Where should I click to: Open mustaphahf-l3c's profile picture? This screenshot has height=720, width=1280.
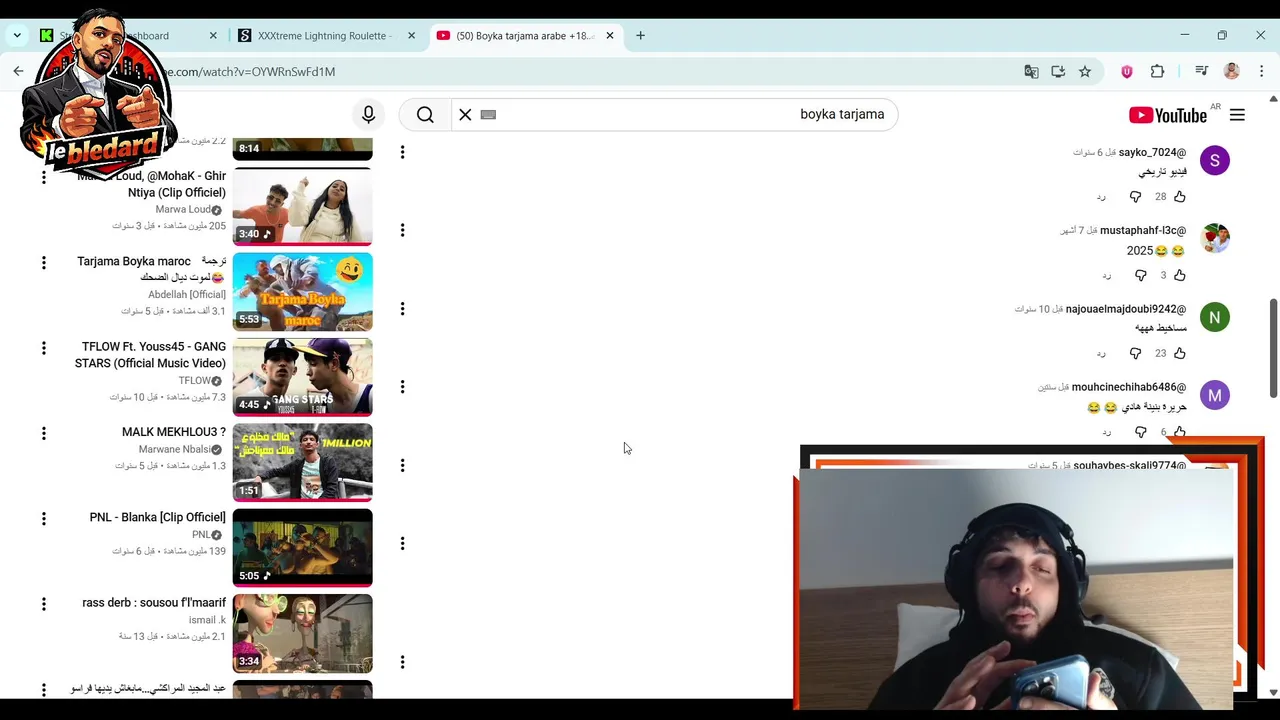click(1215, 238)
